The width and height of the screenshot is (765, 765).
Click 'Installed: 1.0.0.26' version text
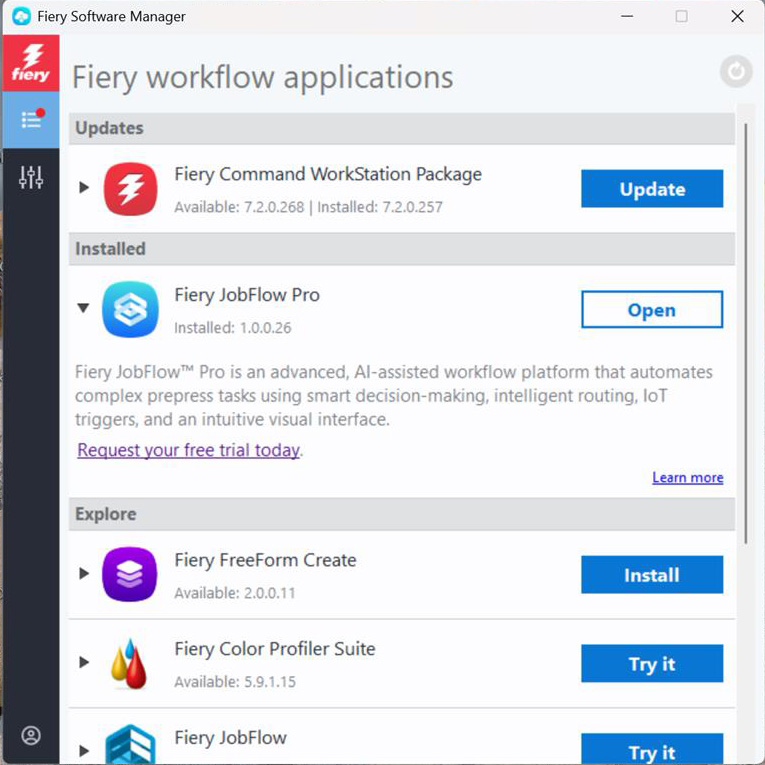click(x=233, y=328)
